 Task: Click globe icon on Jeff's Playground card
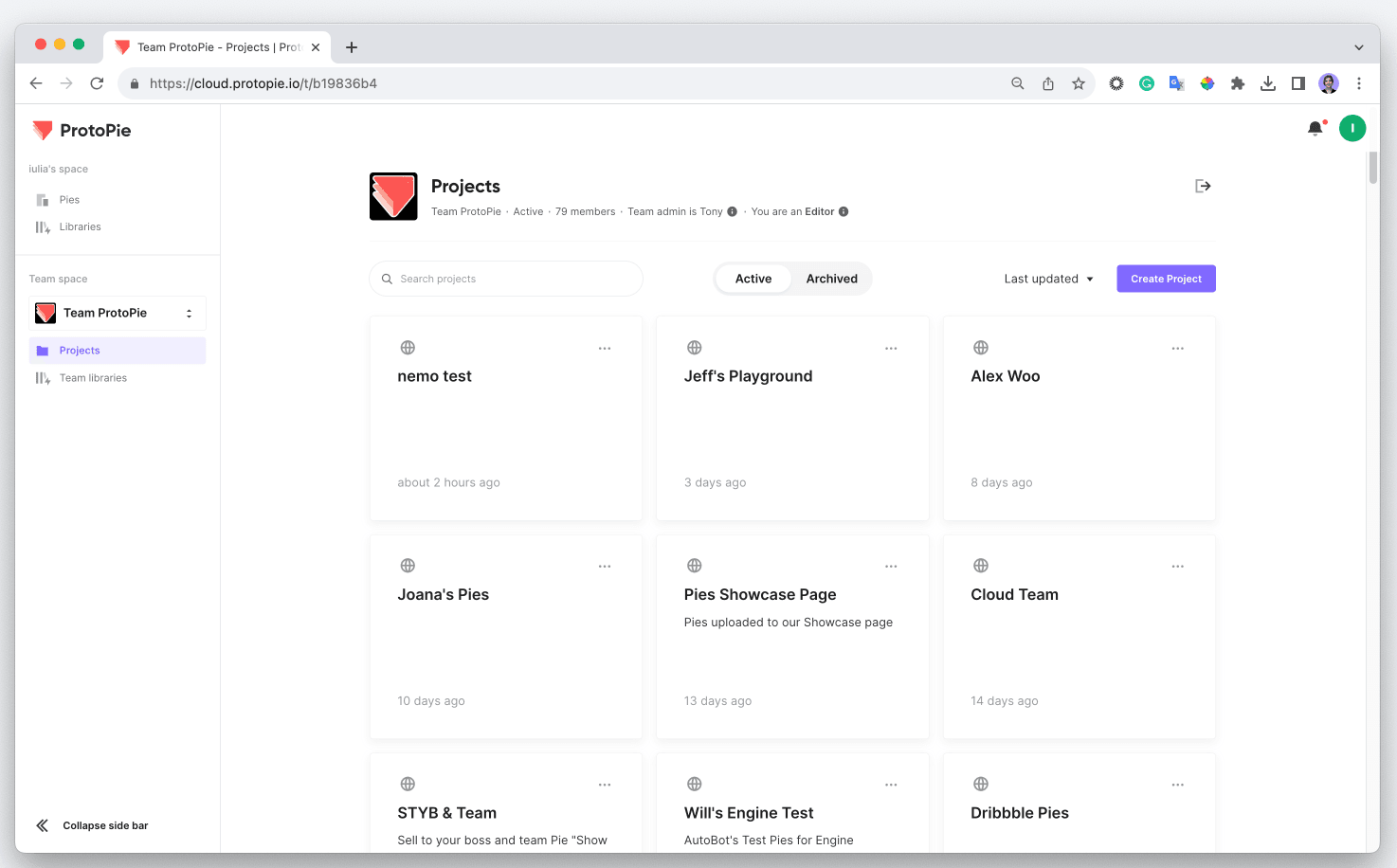pyautogui.click(x=695, y=348)
